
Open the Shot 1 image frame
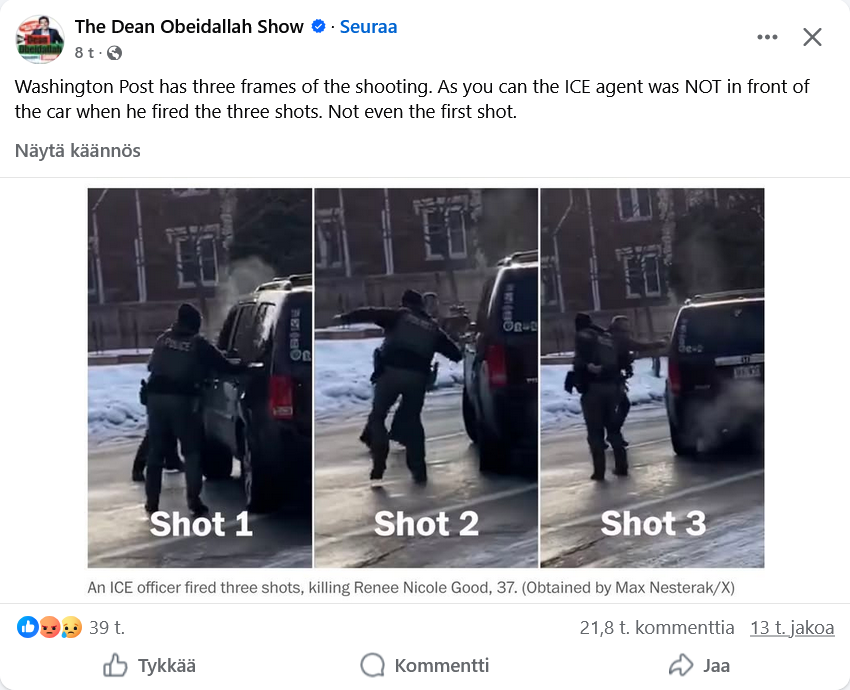pos(200,378)
